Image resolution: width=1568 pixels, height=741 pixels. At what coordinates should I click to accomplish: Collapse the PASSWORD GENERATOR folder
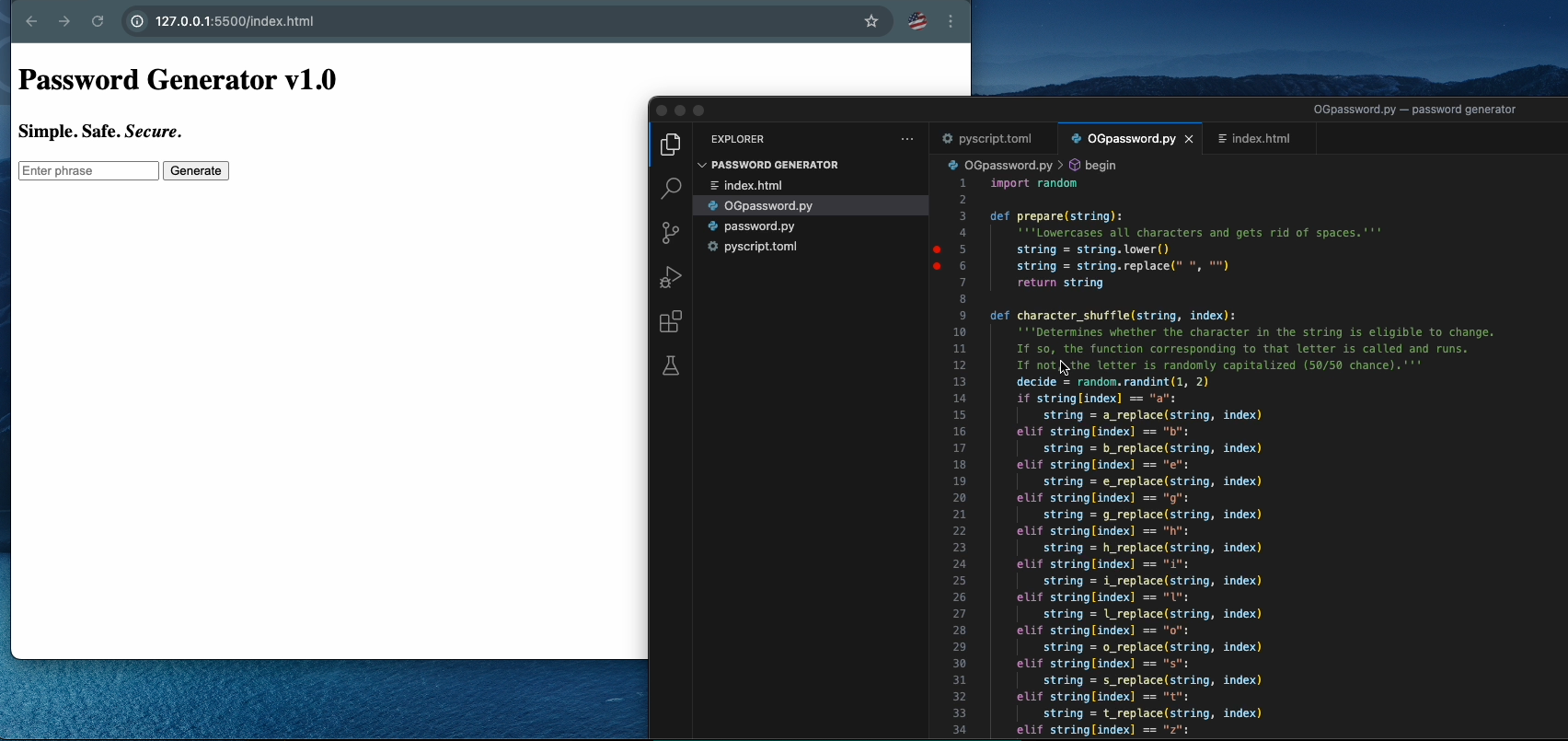coord(702,165)
